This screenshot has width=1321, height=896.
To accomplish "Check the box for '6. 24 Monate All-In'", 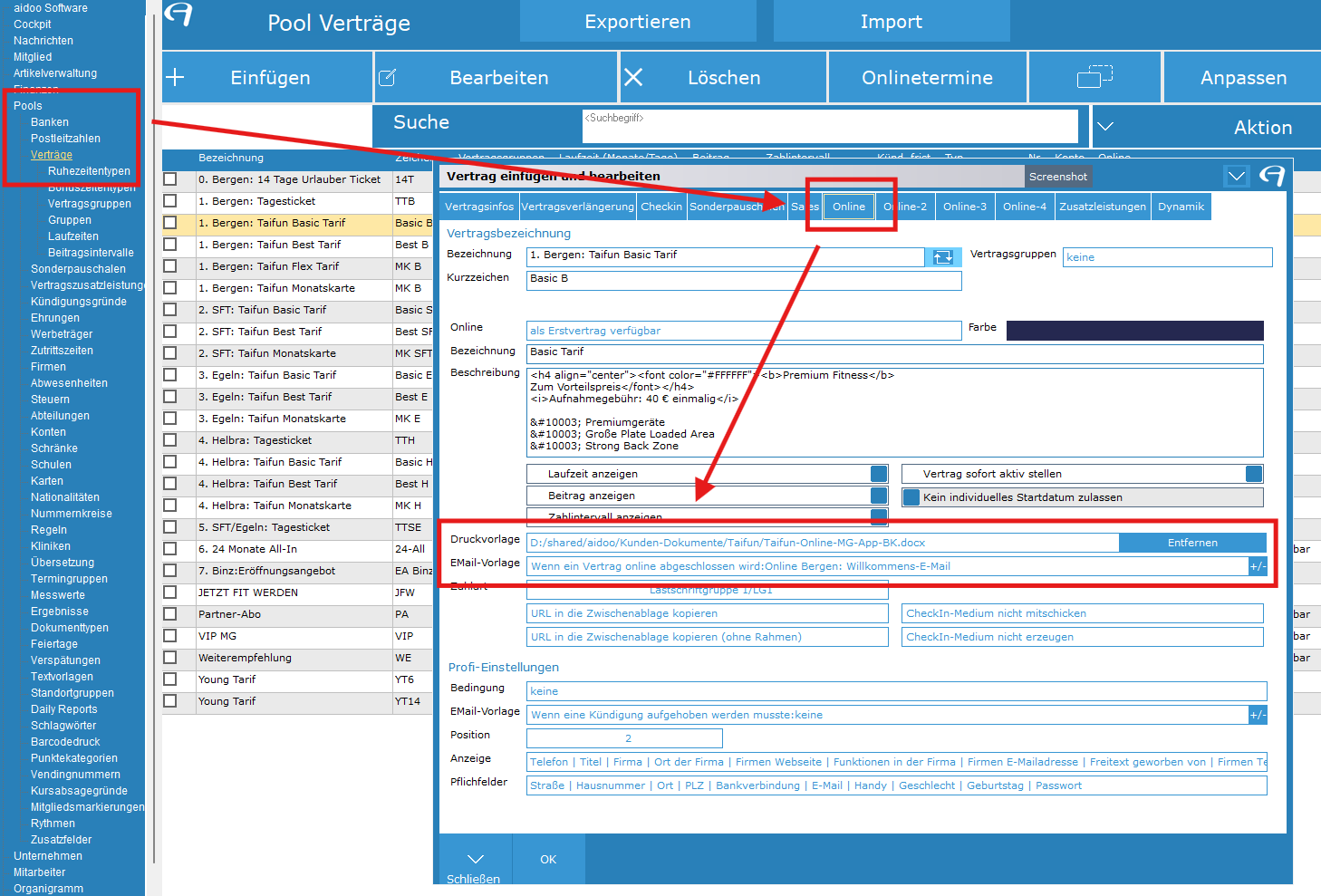I will tap(170, 549).
